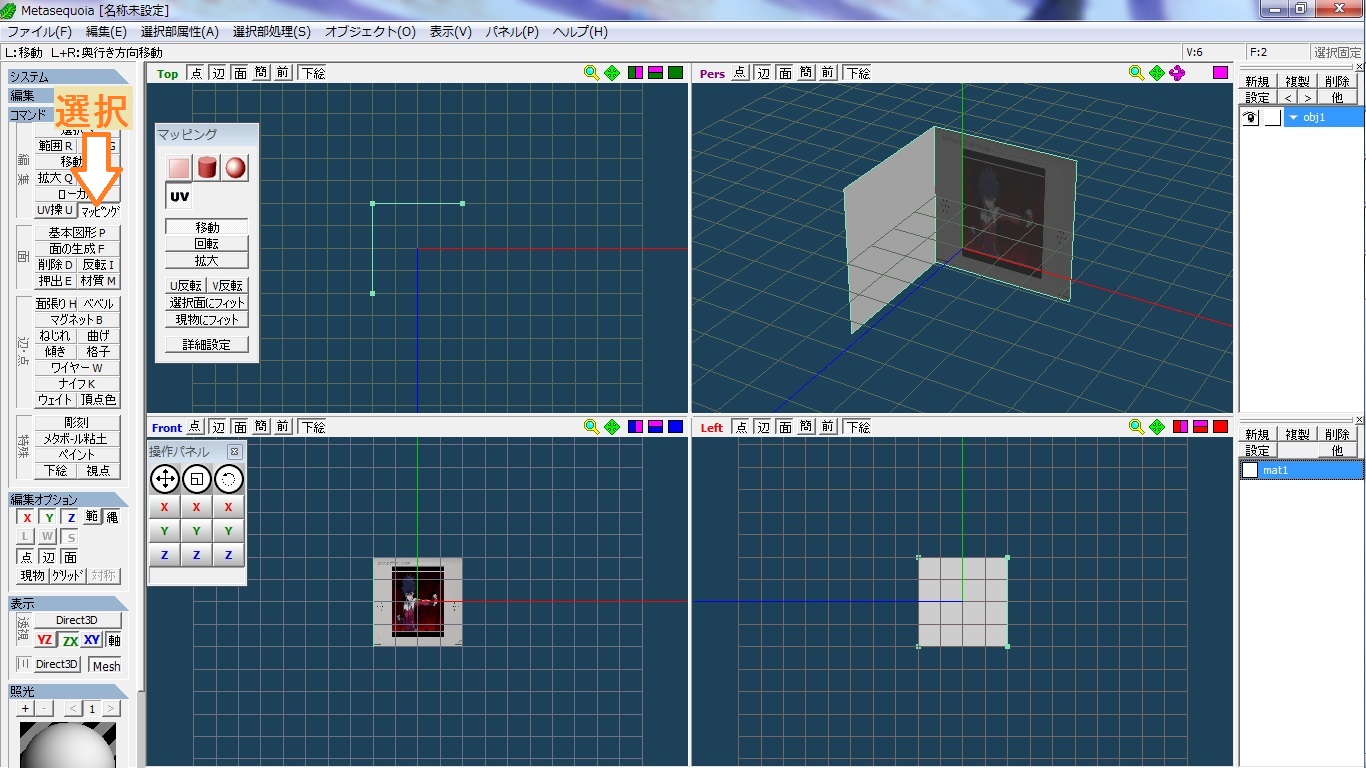Click 新規 button in material panel

coord(1257,435)
